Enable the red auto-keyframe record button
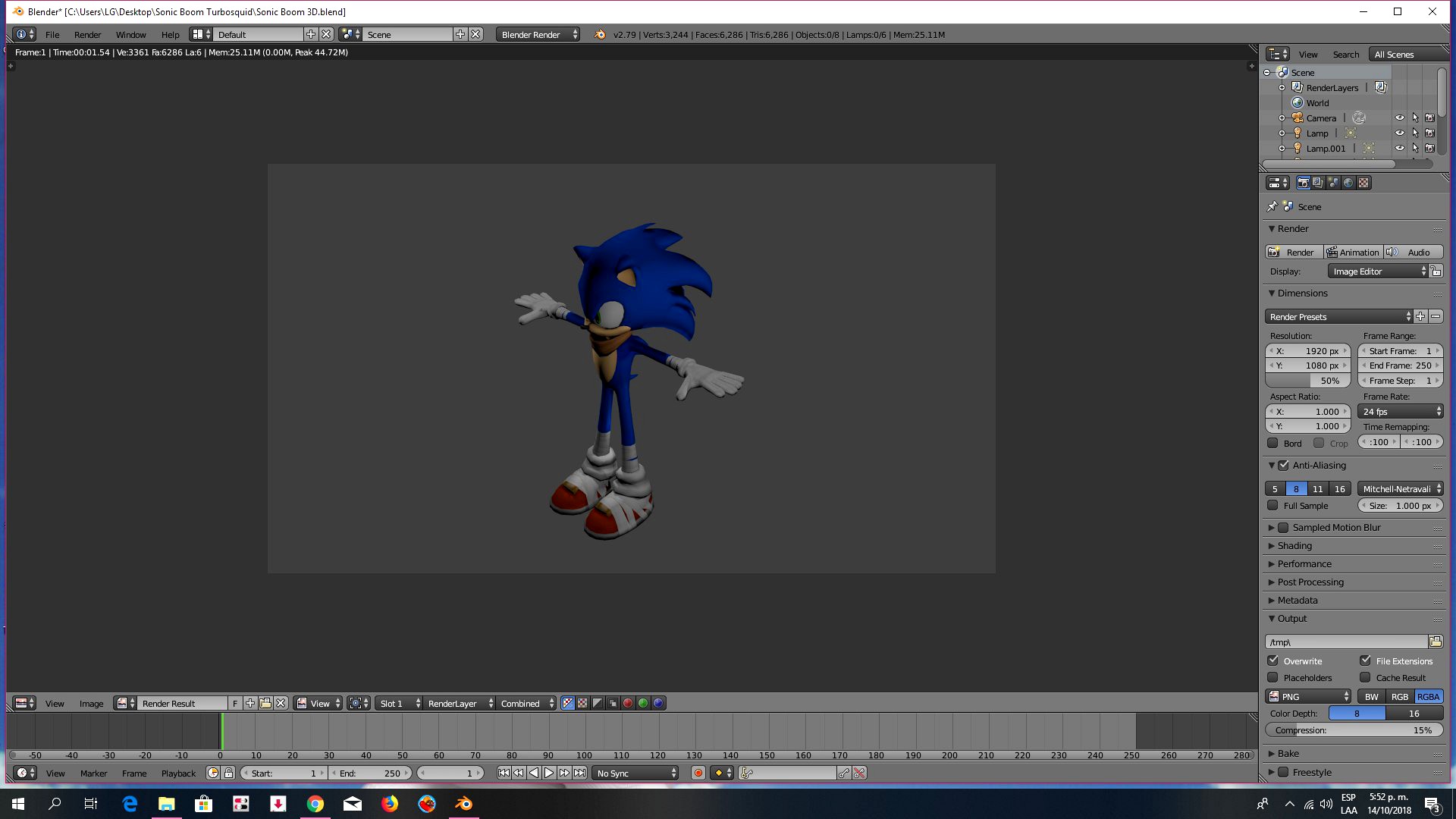 click(x=698, y=773)
